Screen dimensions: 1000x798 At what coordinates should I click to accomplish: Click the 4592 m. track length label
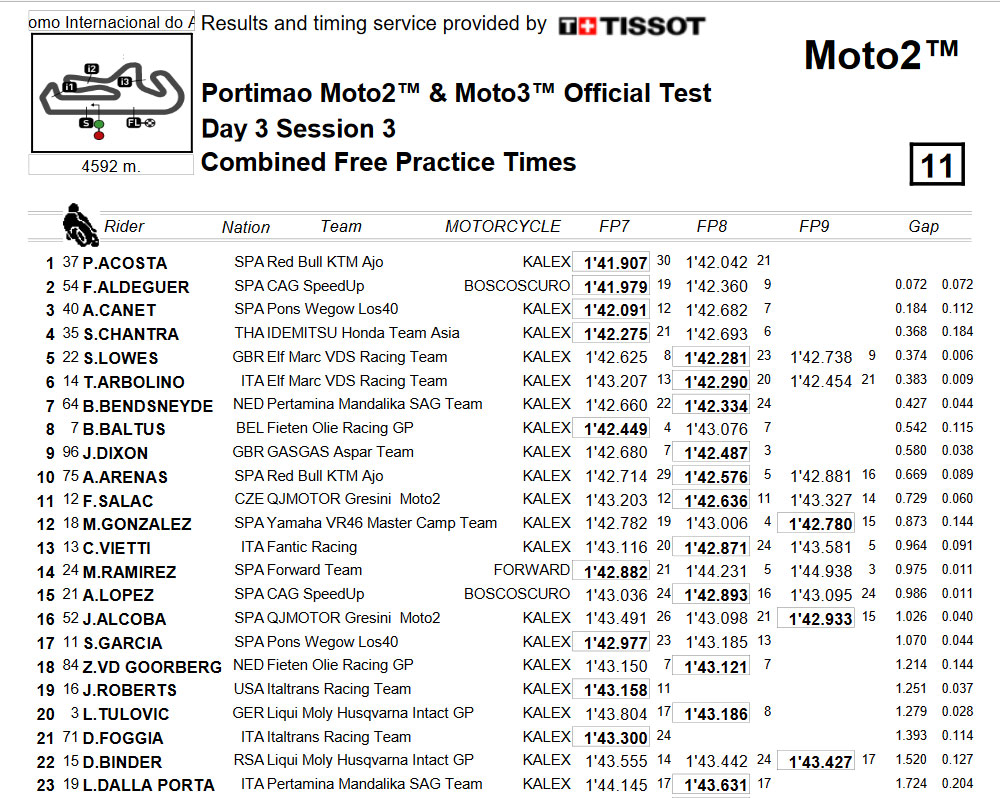tap(111, 166)
